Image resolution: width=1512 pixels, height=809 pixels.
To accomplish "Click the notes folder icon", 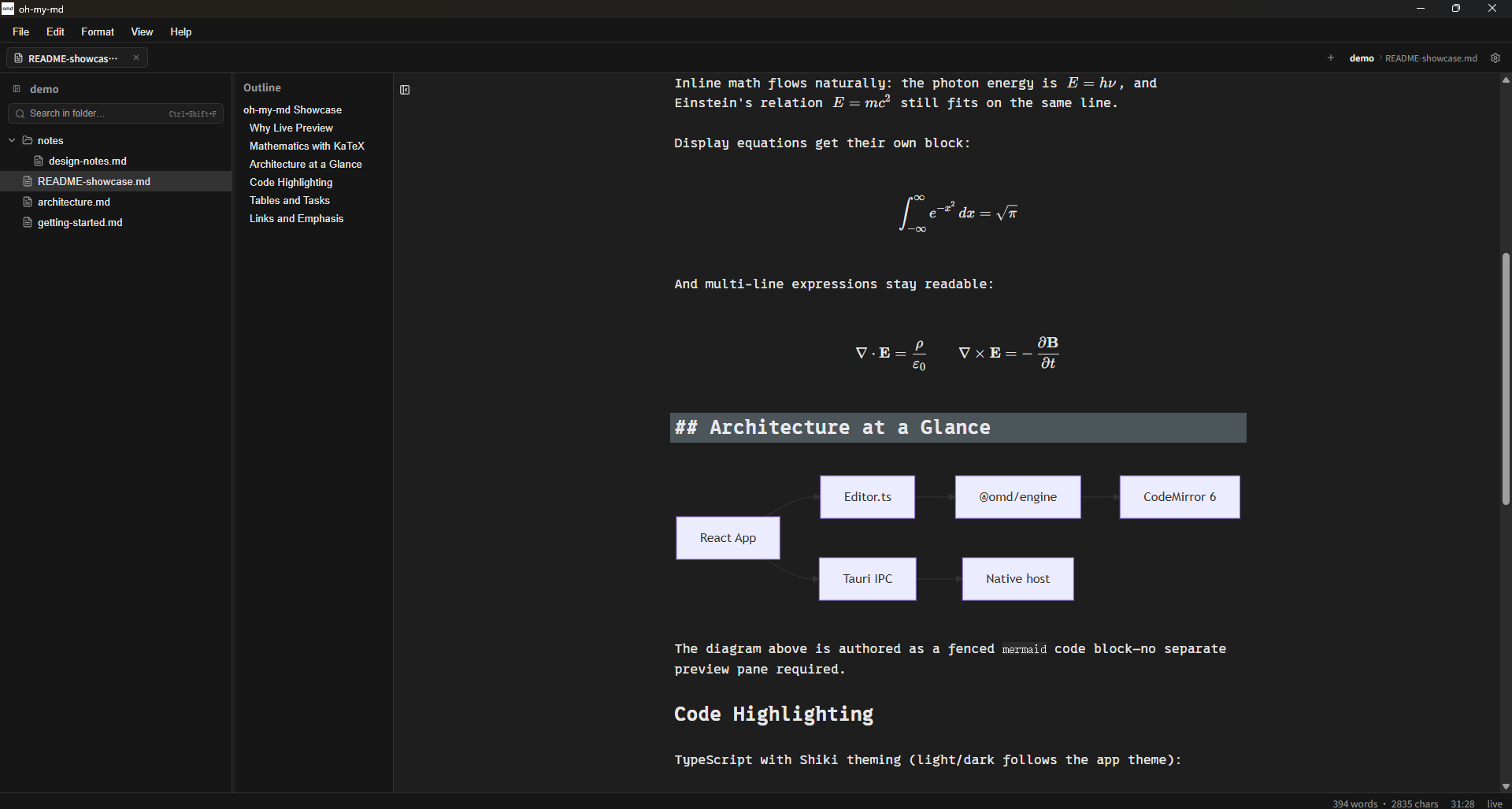I will (28, 140).
